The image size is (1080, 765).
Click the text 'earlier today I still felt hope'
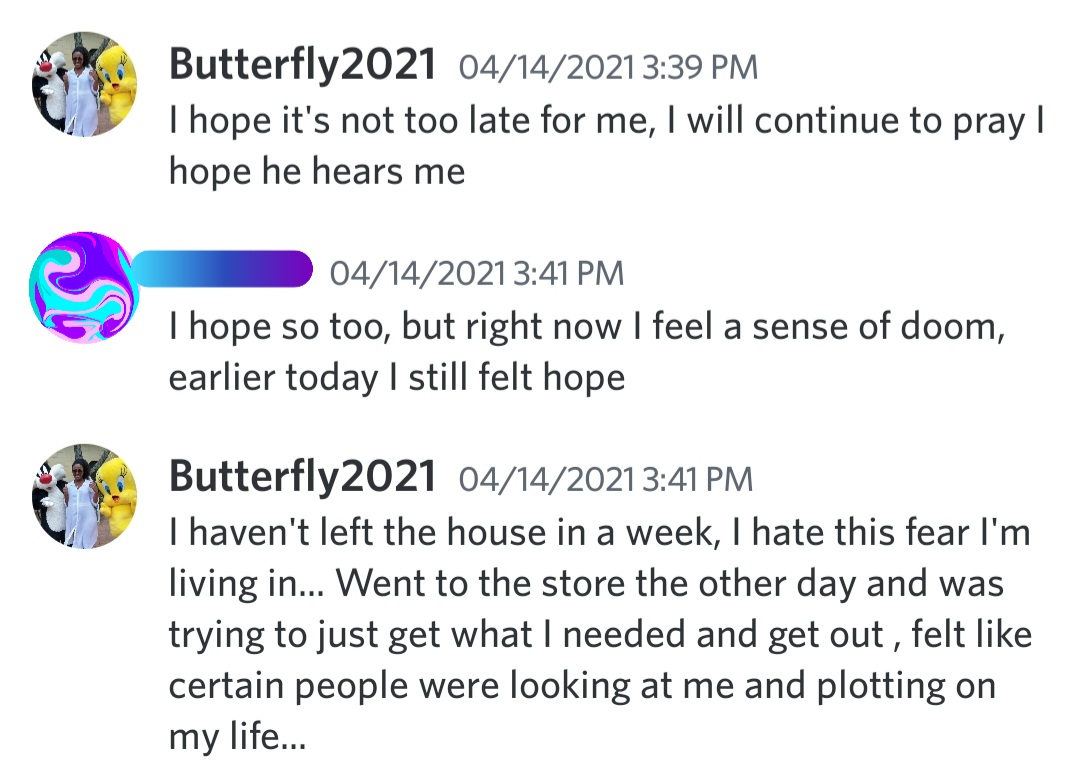tap(397, 378)
